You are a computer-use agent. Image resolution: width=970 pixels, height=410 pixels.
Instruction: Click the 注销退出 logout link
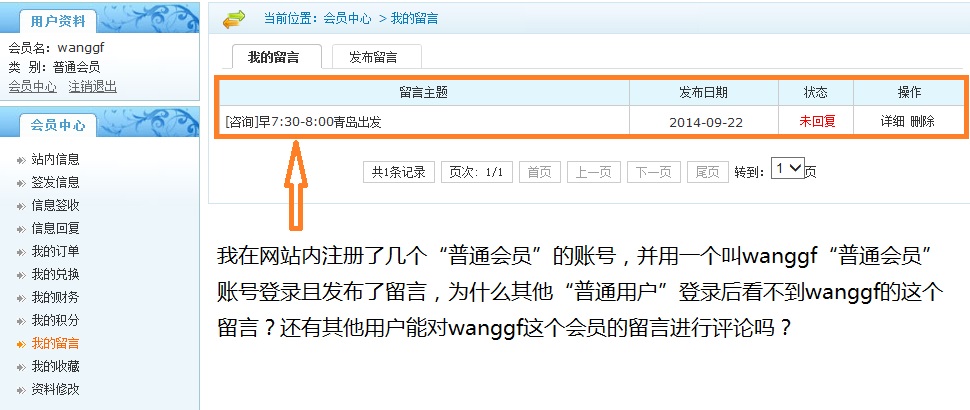click(92, 87)
